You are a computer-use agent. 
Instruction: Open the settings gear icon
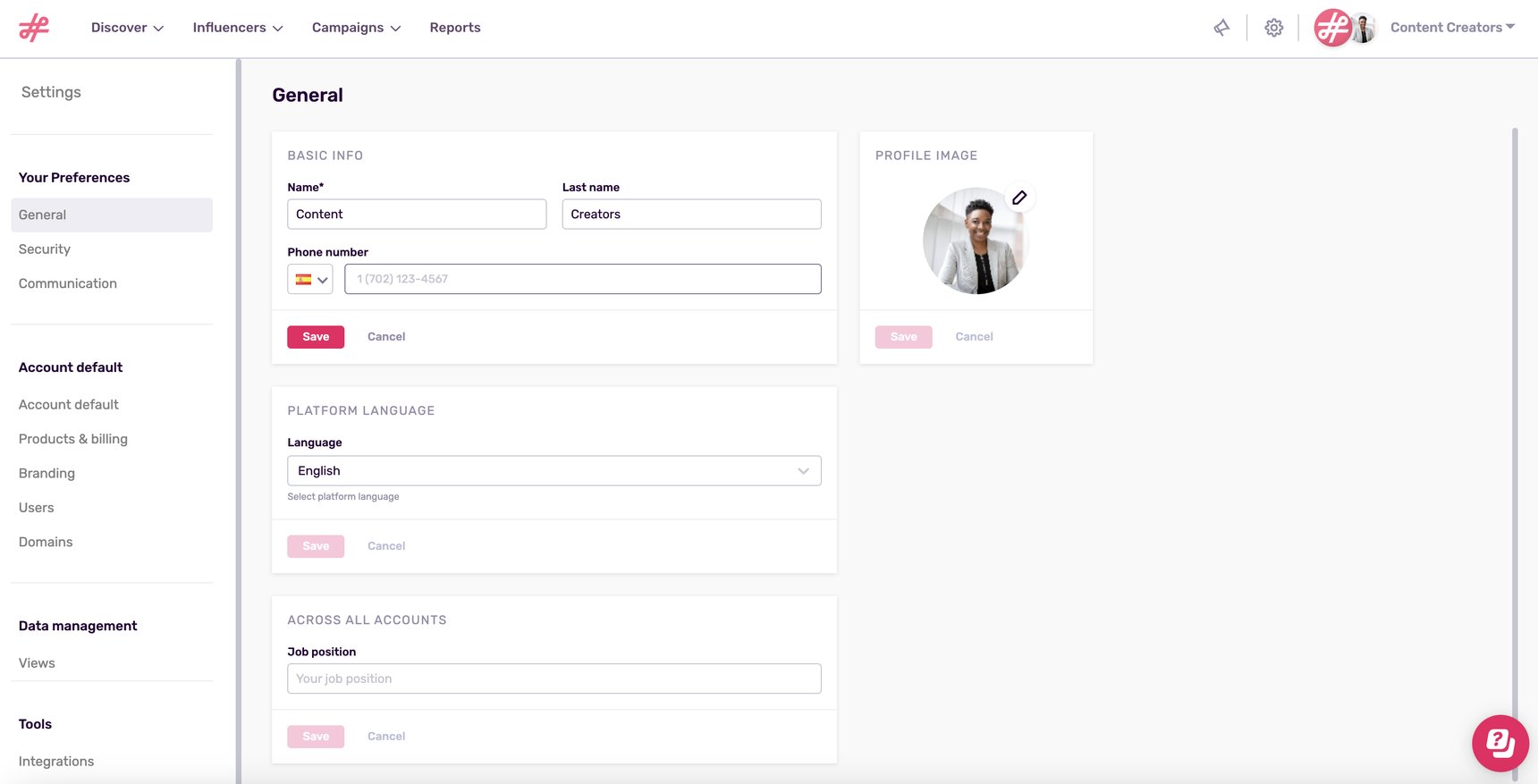point(1274,28)
